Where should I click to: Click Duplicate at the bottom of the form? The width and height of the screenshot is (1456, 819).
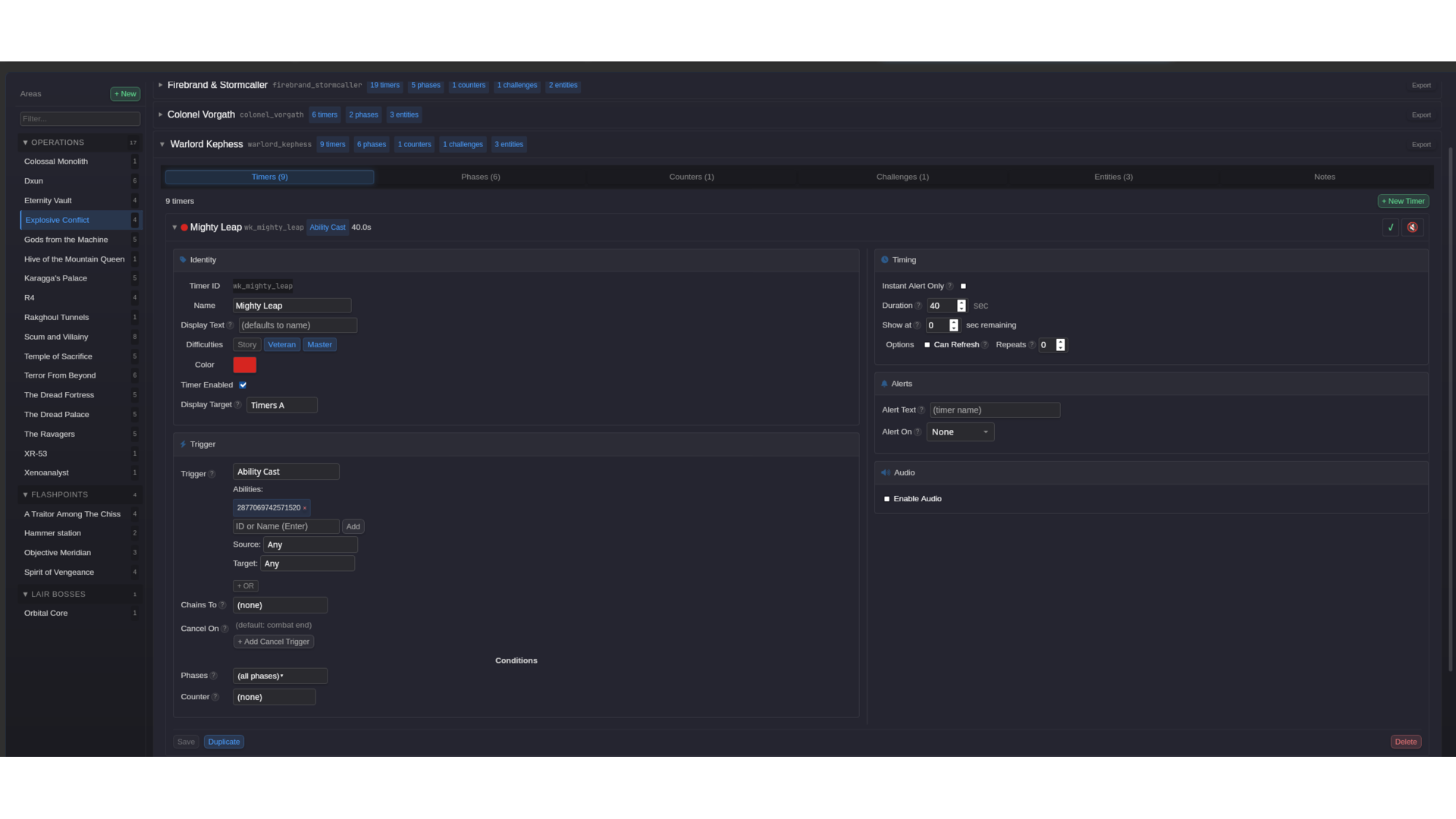pos(224,742)
